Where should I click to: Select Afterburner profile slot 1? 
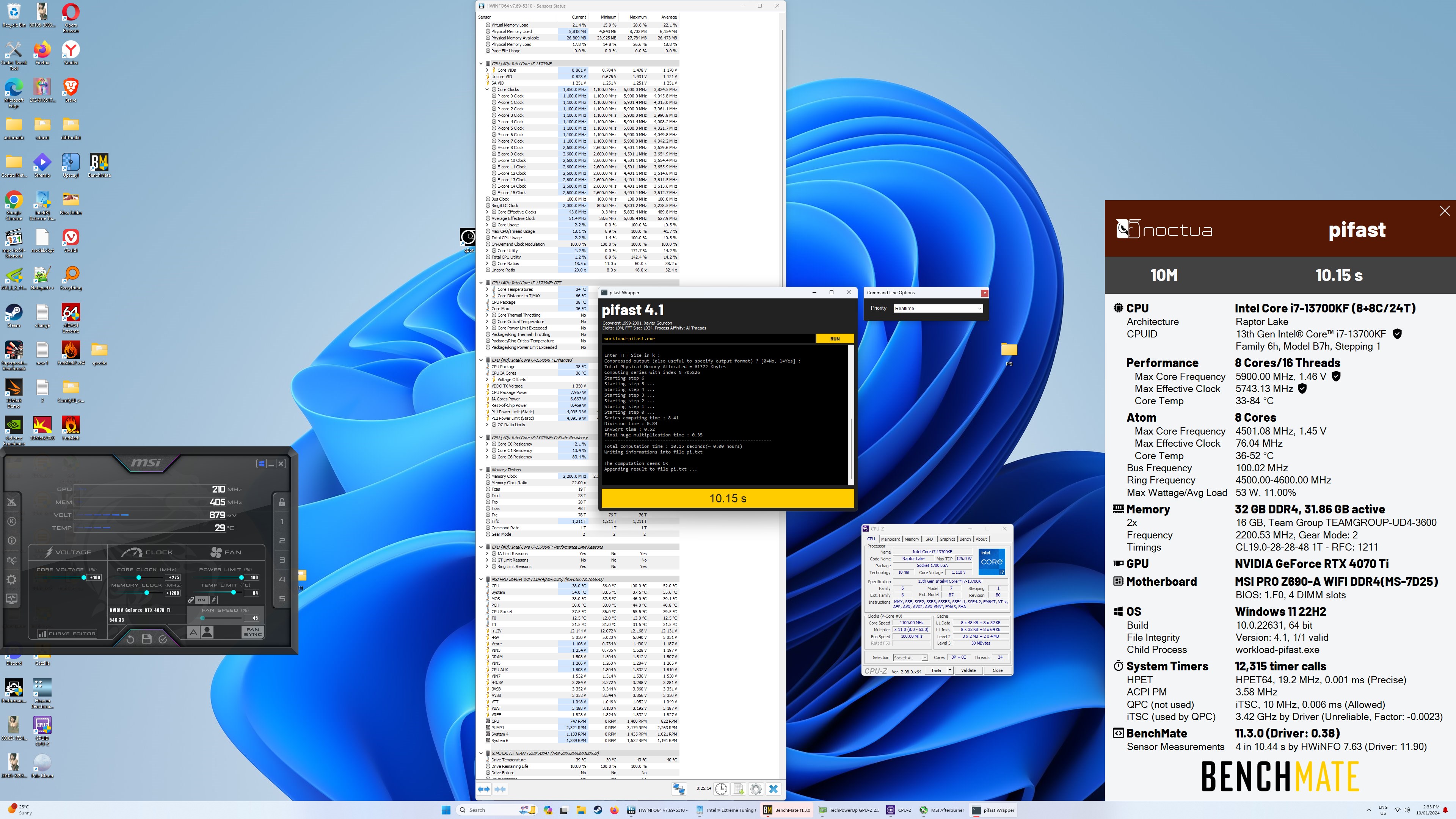[282, 521]
